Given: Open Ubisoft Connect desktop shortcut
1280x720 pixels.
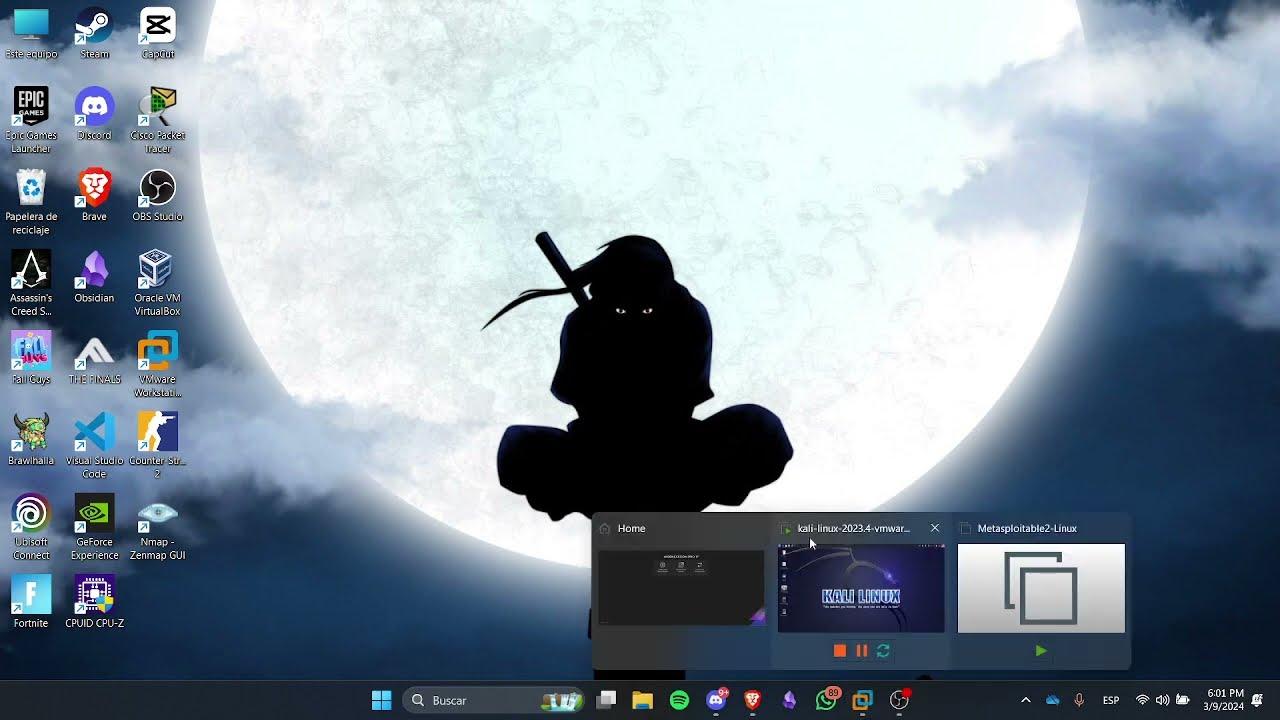Looking at the screenshot, I should (31, 528).
